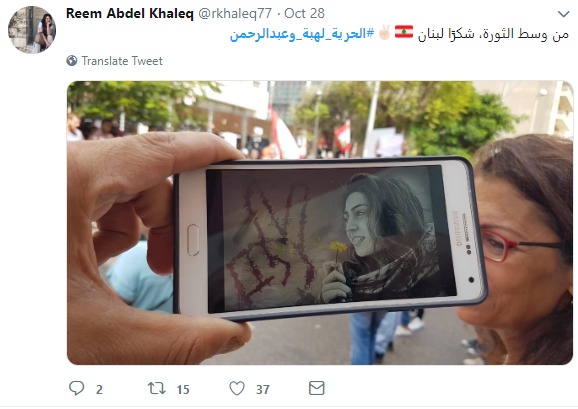Share the tweet via the envelope icon
The width and height of the screenshot is (578, 409).
pyautogui.click(x=316, y=388)
